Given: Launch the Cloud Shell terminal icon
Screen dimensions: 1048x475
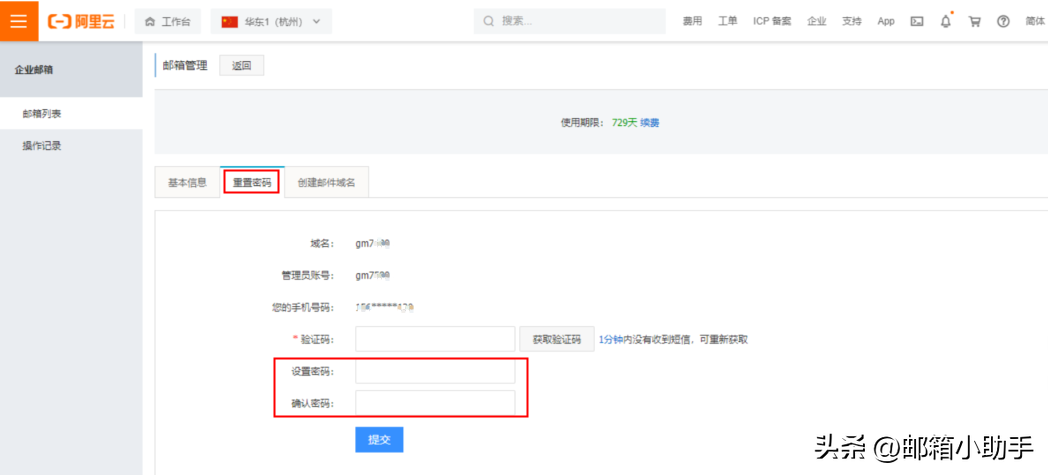Looking at the screenshot, I should (x=918, y=21).
